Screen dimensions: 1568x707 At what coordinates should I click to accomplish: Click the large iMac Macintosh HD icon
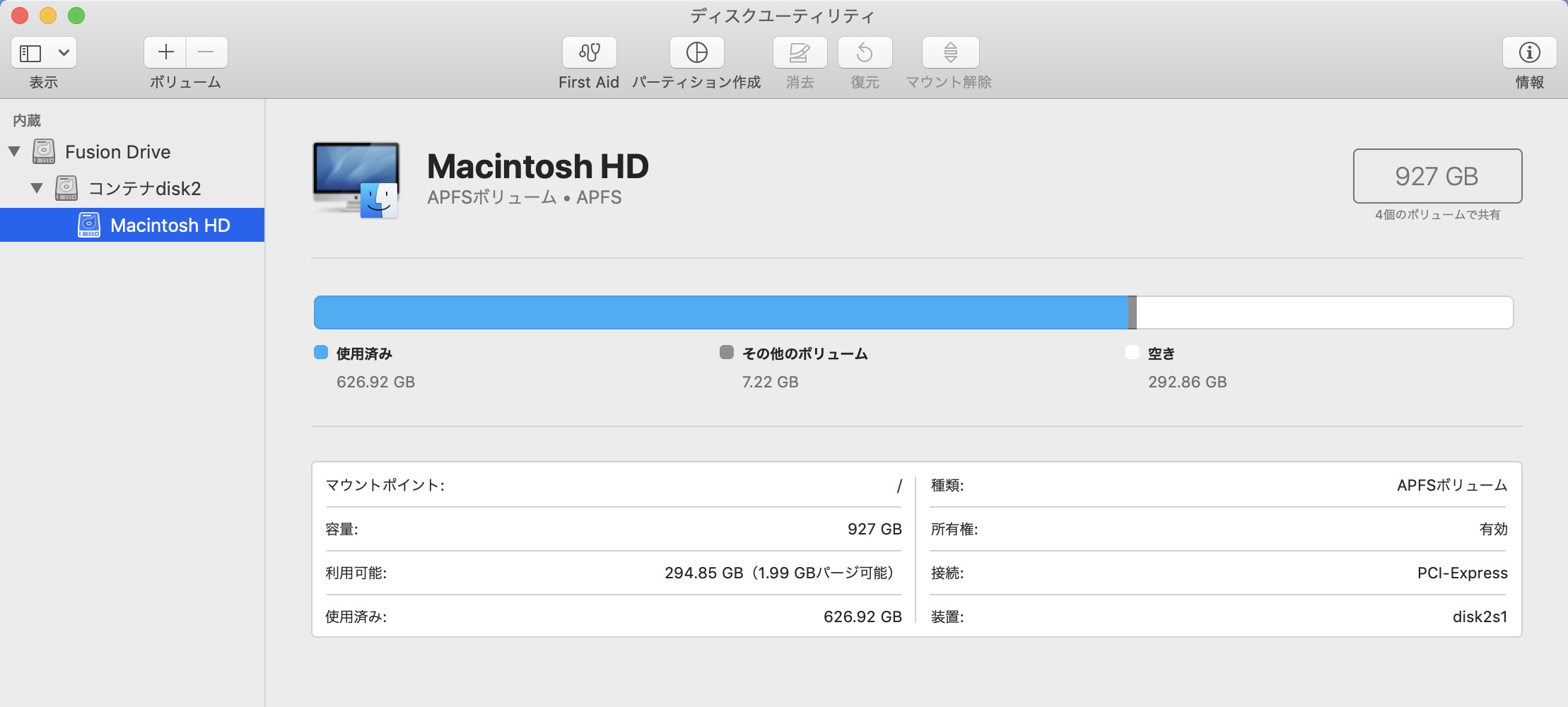coord(356,180)
